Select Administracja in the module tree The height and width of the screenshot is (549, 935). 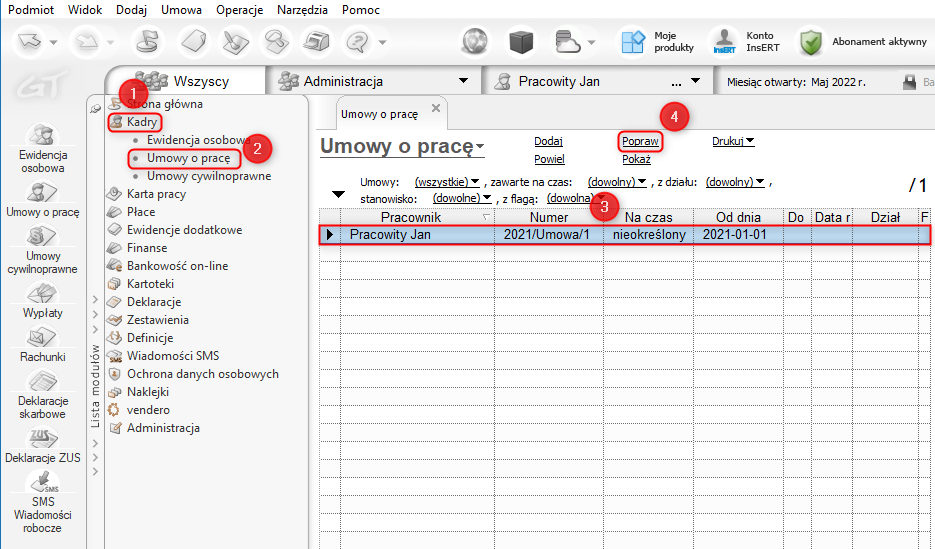163,428
